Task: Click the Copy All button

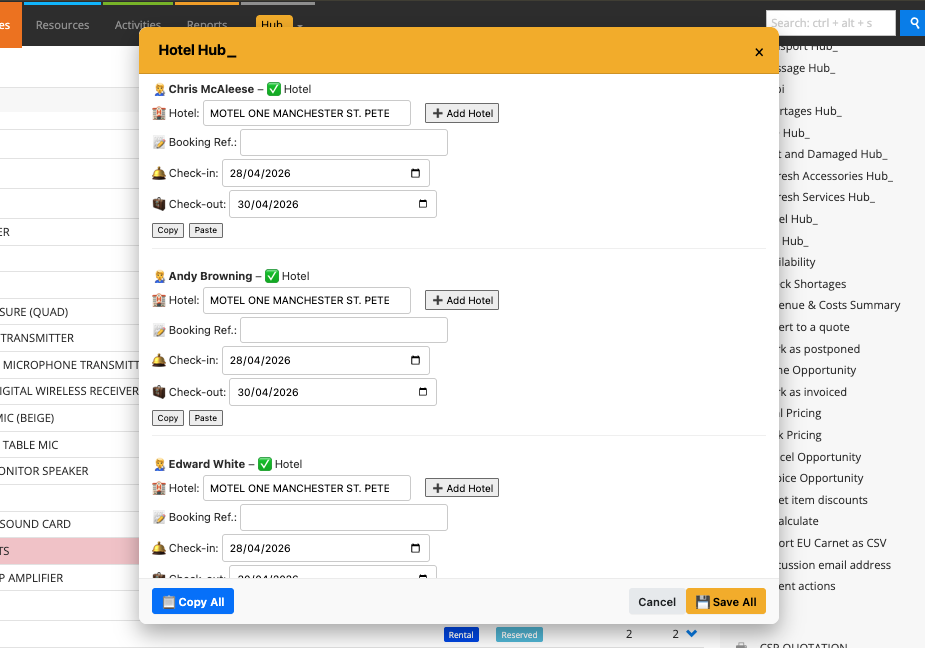Action: (x=193, y=601)
